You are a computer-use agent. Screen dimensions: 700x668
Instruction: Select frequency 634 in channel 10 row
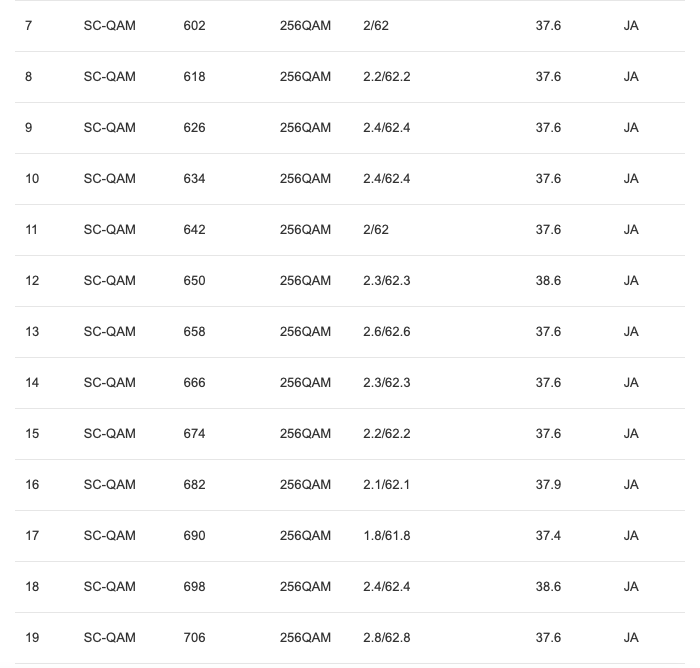tap(194, 178)
